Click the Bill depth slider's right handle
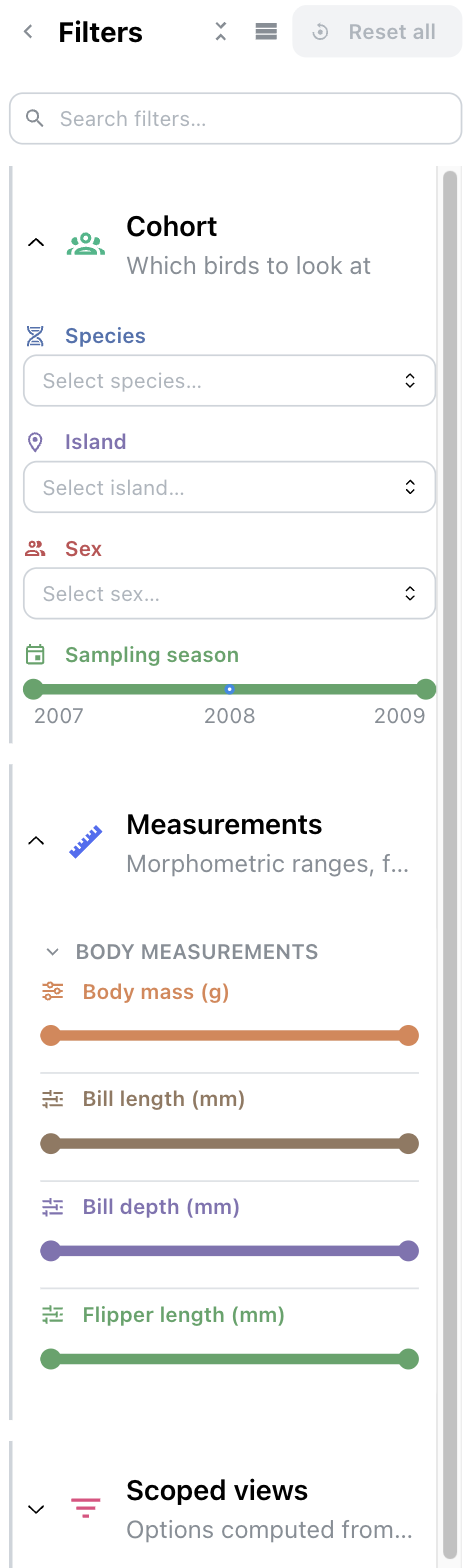This screenshot has height=1568, width=471. (408, 1250)
